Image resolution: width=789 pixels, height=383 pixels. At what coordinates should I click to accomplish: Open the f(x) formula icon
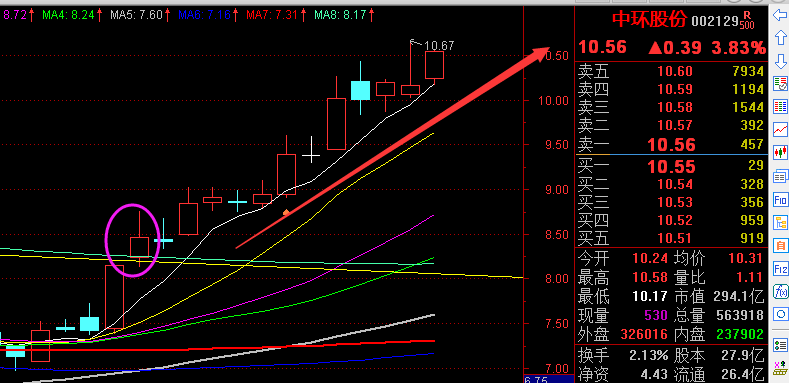click(x=780, y=291)
